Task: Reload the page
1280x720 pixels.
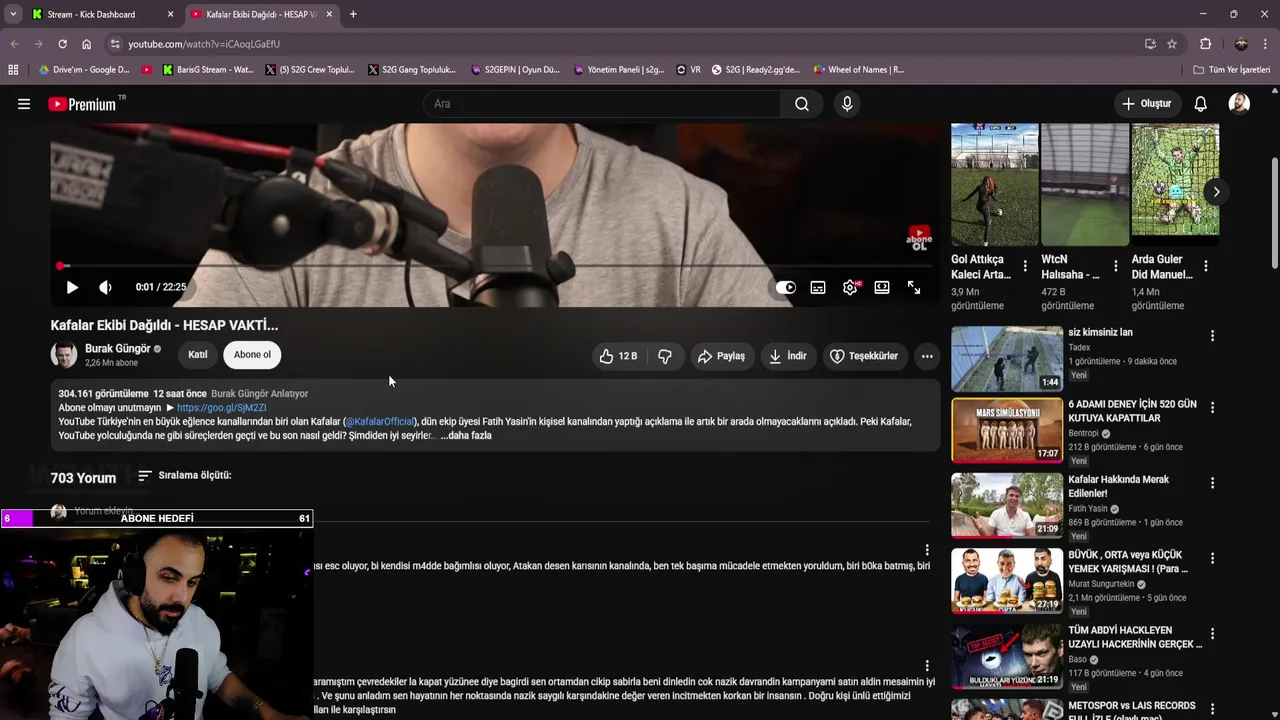Action: pyautogui.click(x=62, y=44)
